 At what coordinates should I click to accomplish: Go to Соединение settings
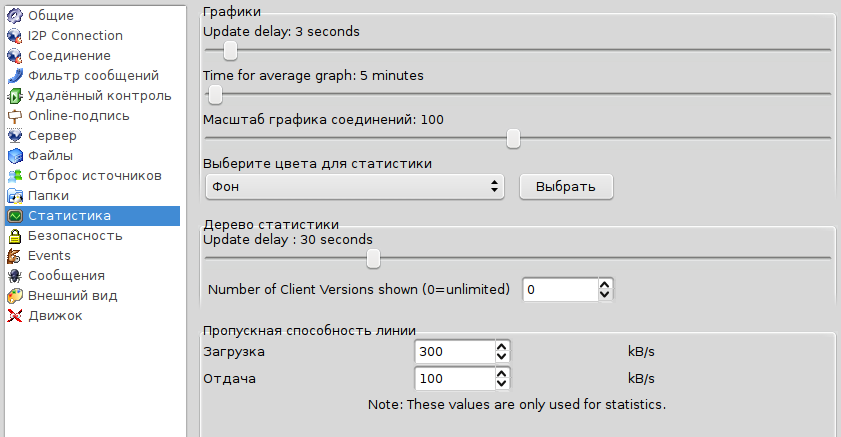(92, 56)
